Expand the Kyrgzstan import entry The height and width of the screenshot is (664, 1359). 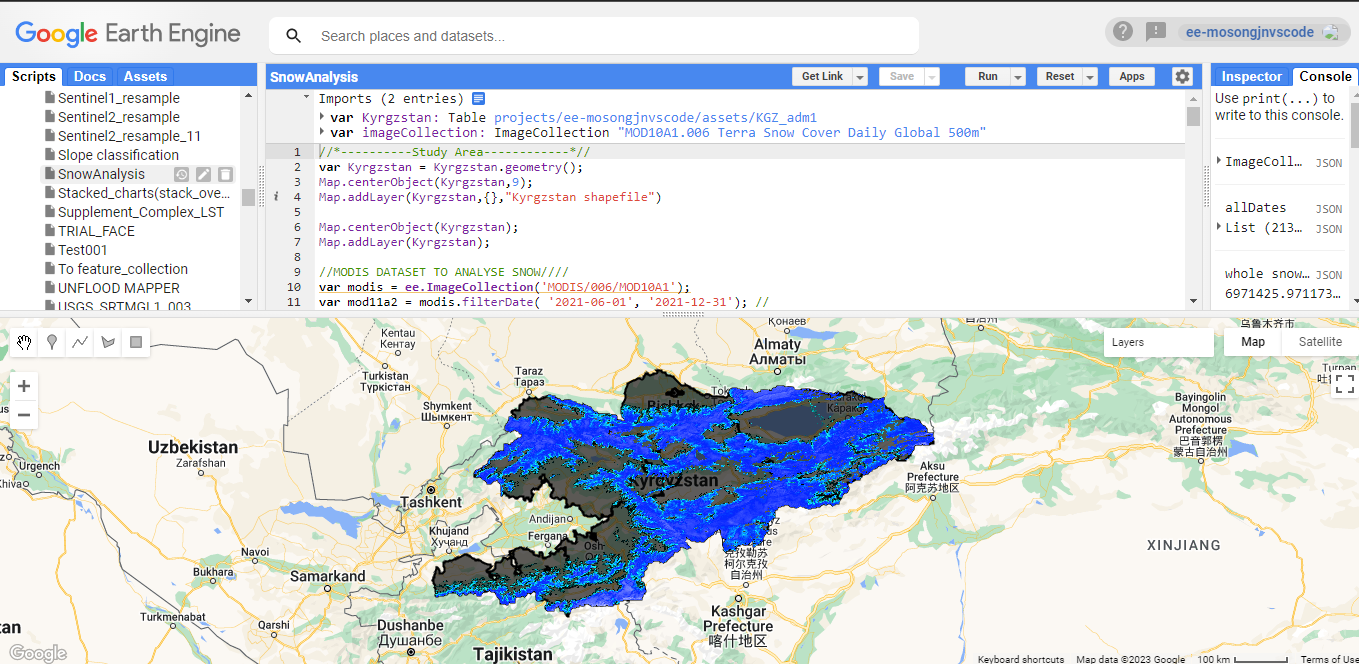click(x=322, y=117)
